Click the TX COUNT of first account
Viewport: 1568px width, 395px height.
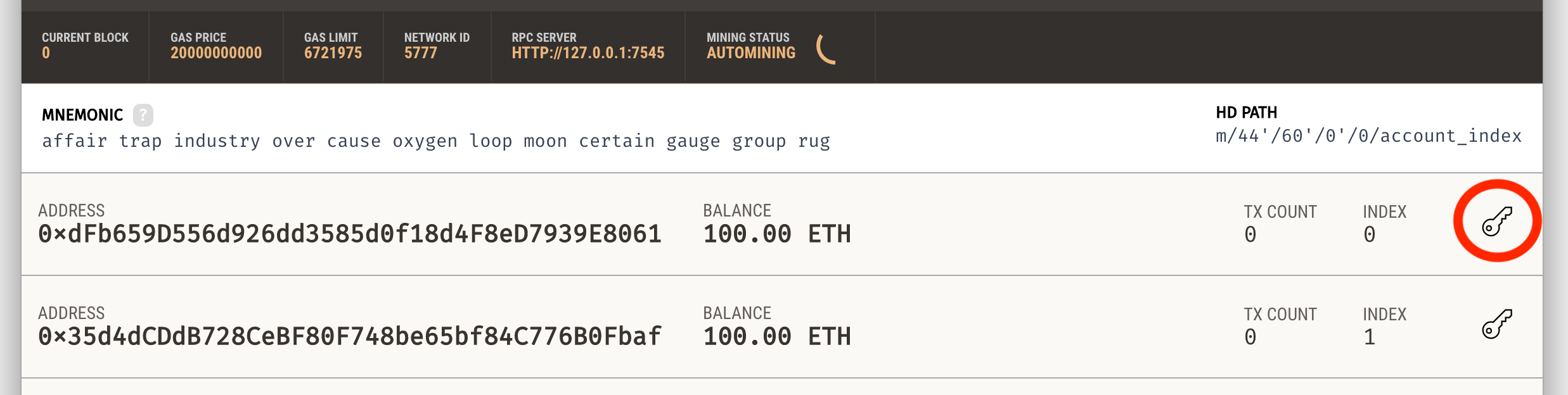(x=1280, y=223)
